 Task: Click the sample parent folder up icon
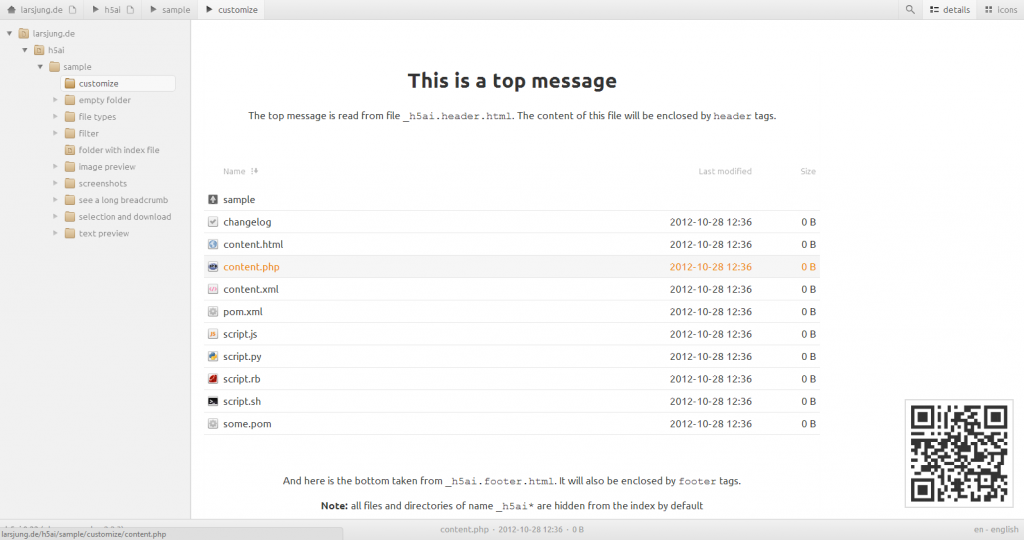(212, 200)
